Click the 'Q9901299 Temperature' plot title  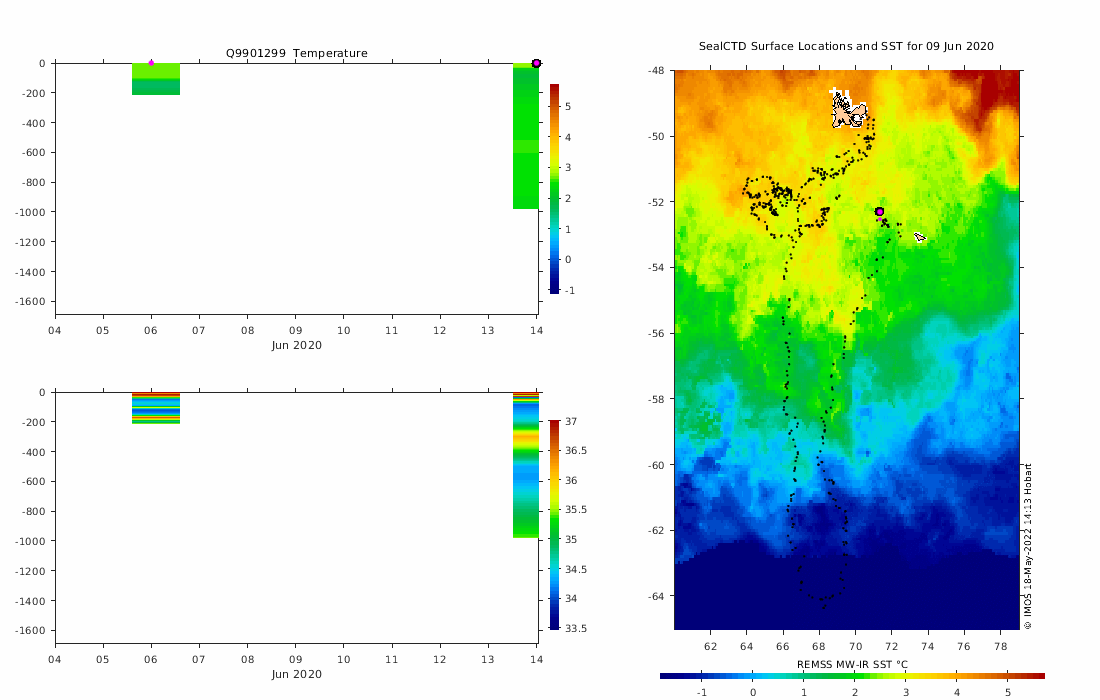point(296,53)
